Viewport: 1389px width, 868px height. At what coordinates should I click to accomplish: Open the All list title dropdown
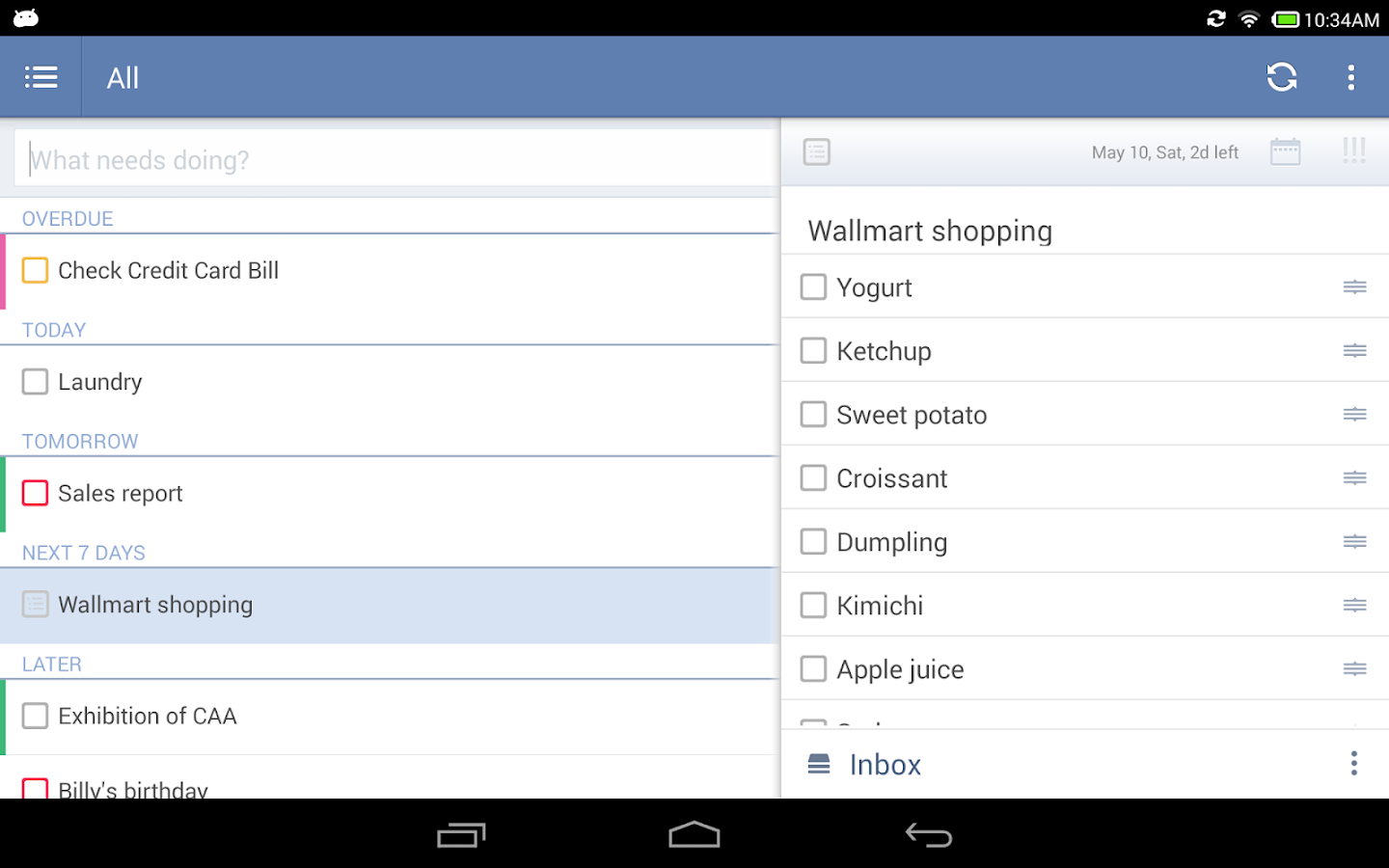[123, 78]
